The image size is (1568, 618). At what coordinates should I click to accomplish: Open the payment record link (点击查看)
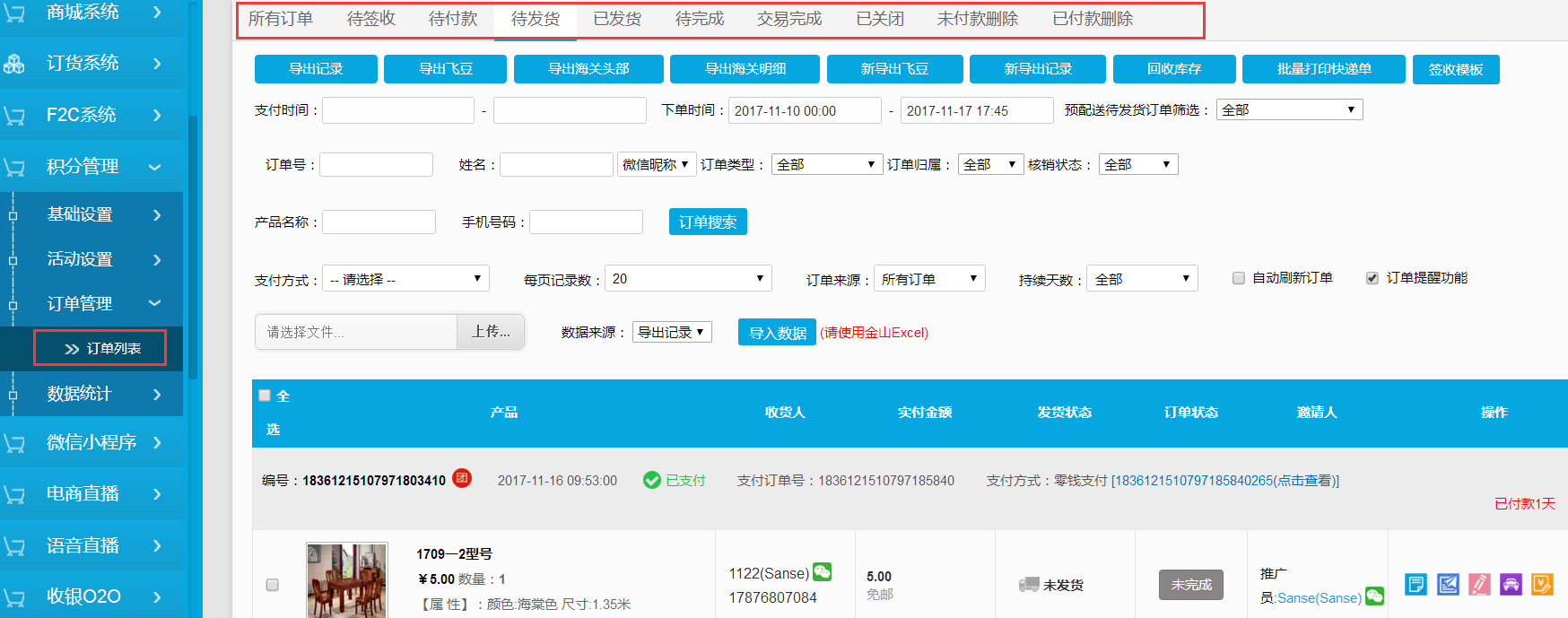(x=1225, y=481)
